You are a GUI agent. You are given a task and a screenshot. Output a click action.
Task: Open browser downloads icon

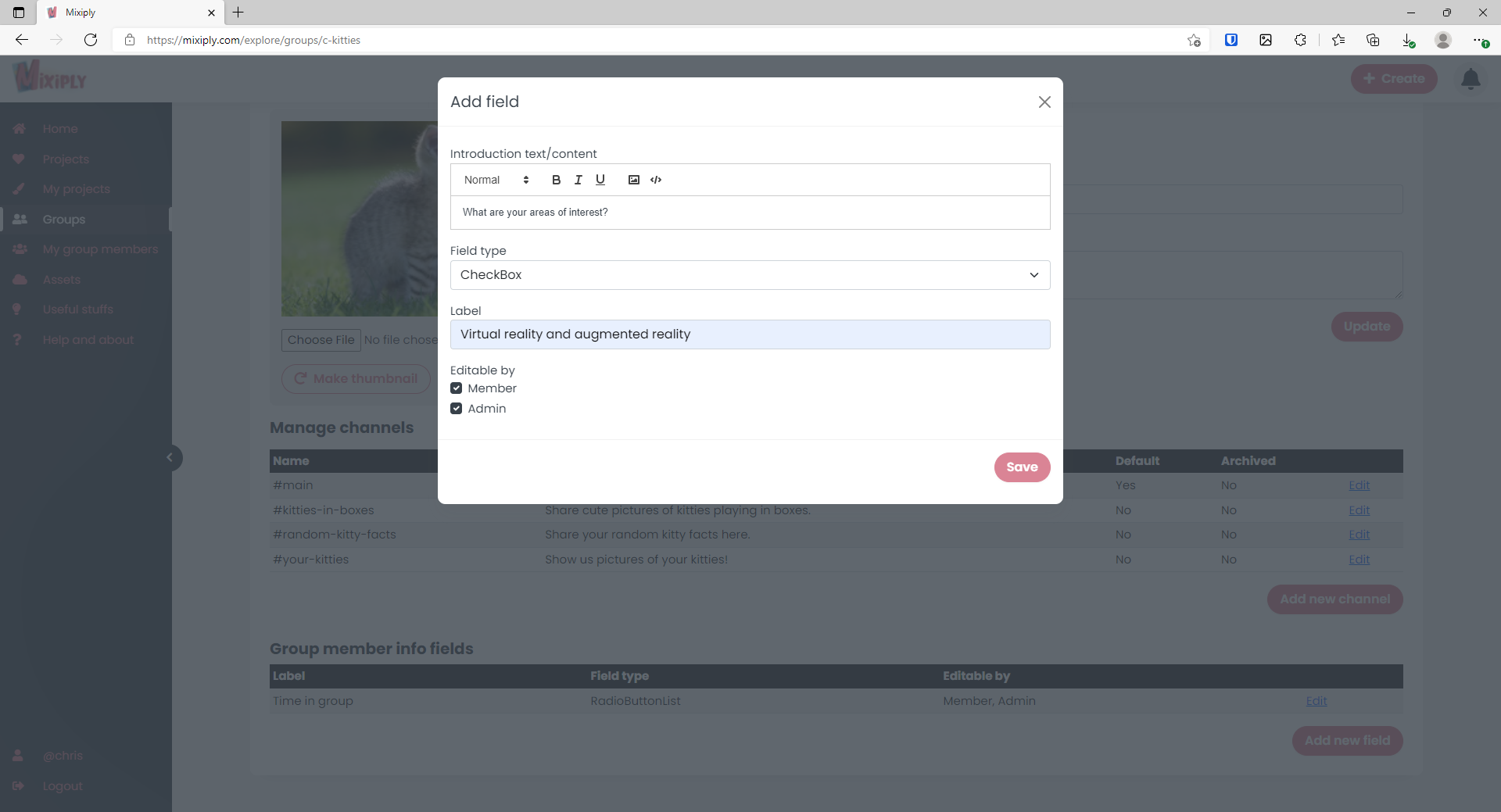1408,40
